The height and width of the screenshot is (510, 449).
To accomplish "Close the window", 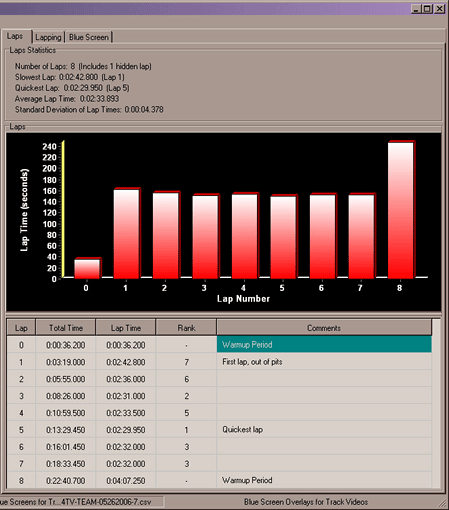I will point(440,9).
